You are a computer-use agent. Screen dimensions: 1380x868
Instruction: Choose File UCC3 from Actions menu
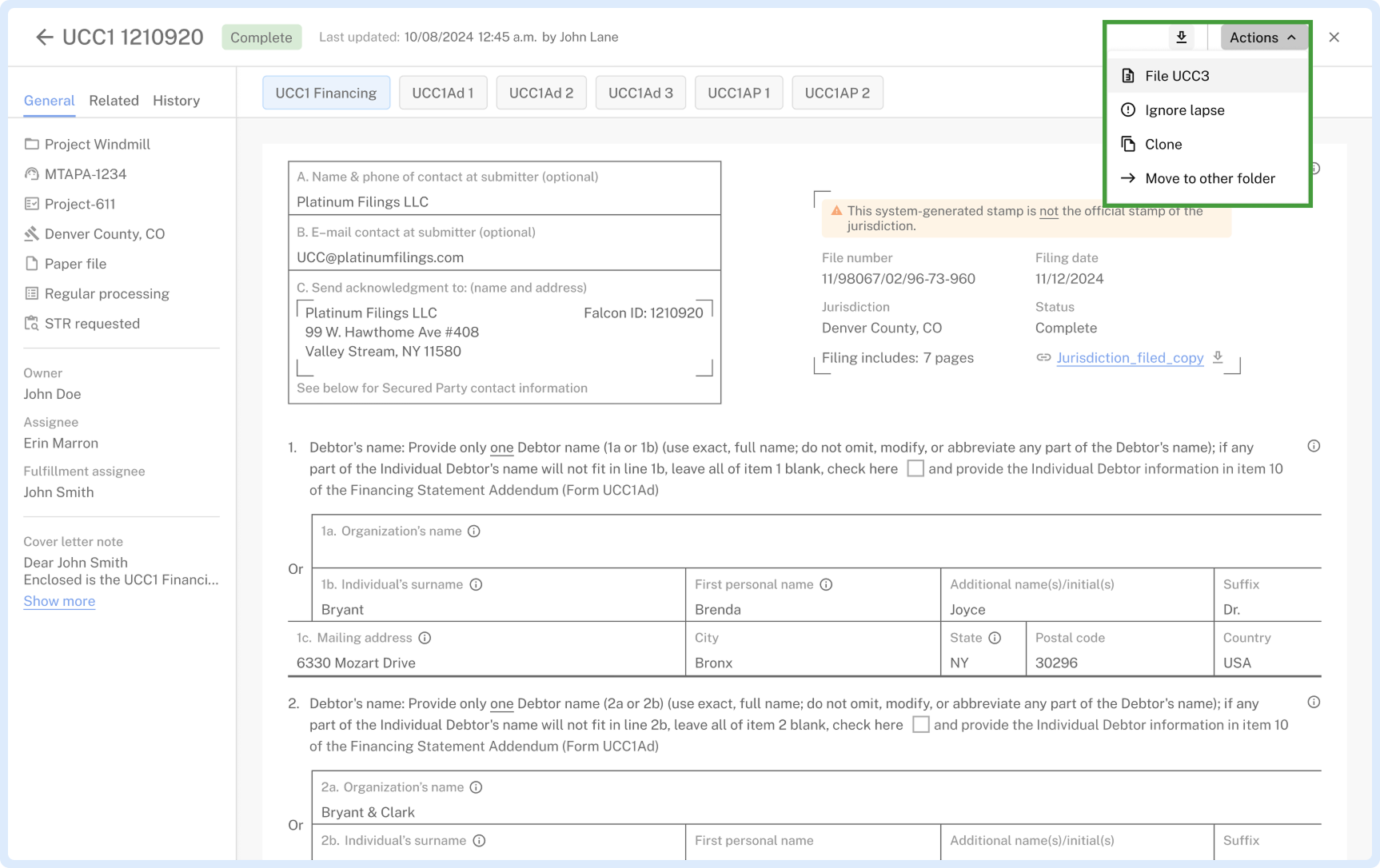coord(1207,76)
